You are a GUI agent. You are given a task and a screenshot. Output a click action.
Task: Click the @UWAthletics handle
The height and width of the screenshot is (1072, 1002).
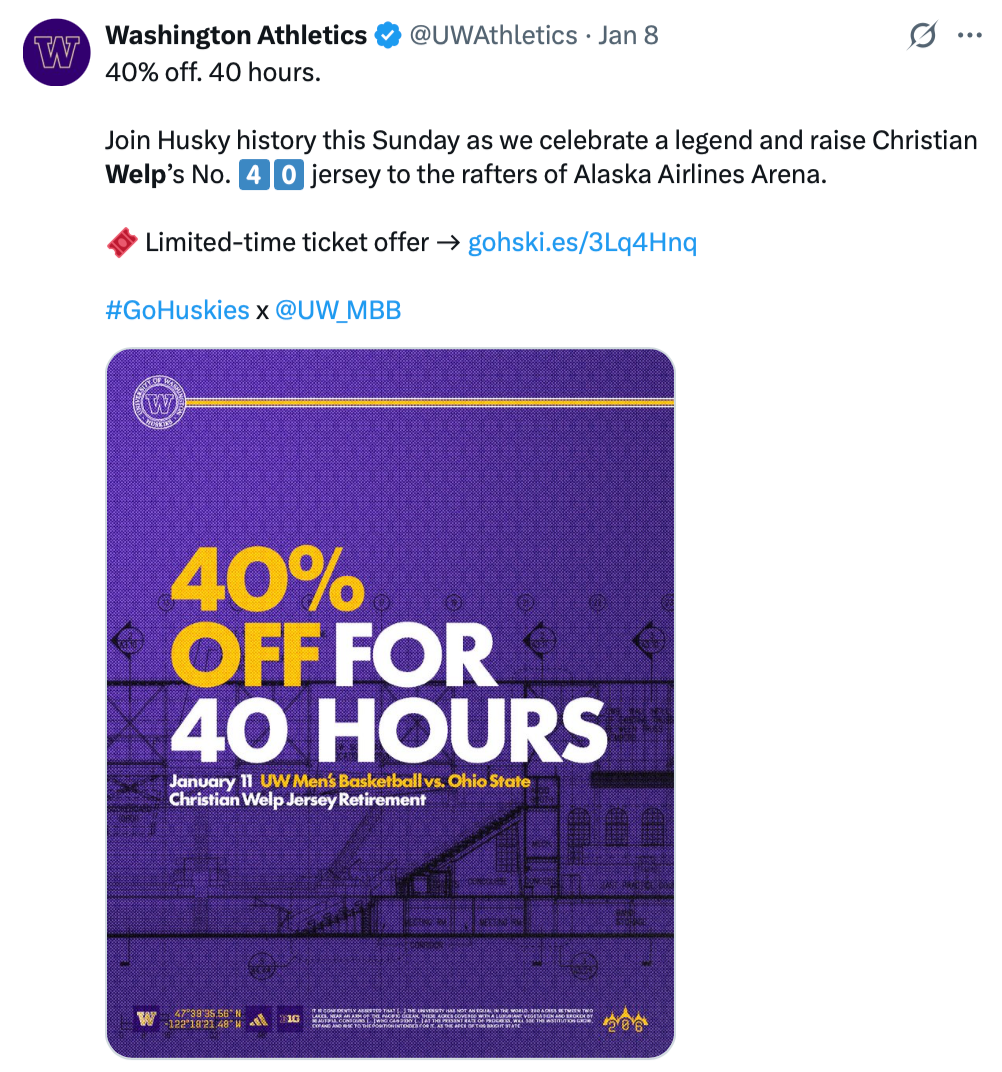pos(494,36)
